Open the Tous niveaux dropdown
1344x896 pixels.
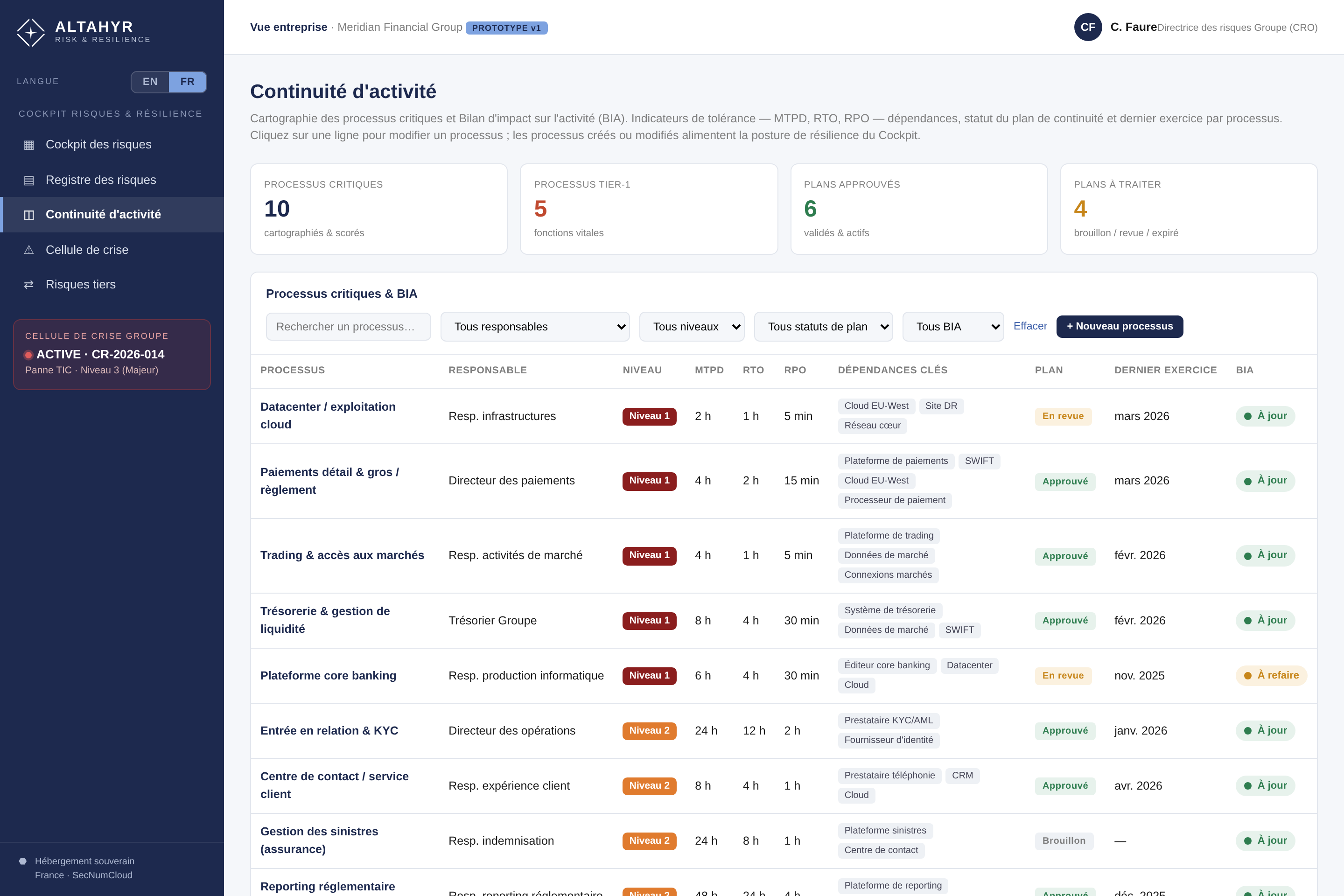coord(692,327)
